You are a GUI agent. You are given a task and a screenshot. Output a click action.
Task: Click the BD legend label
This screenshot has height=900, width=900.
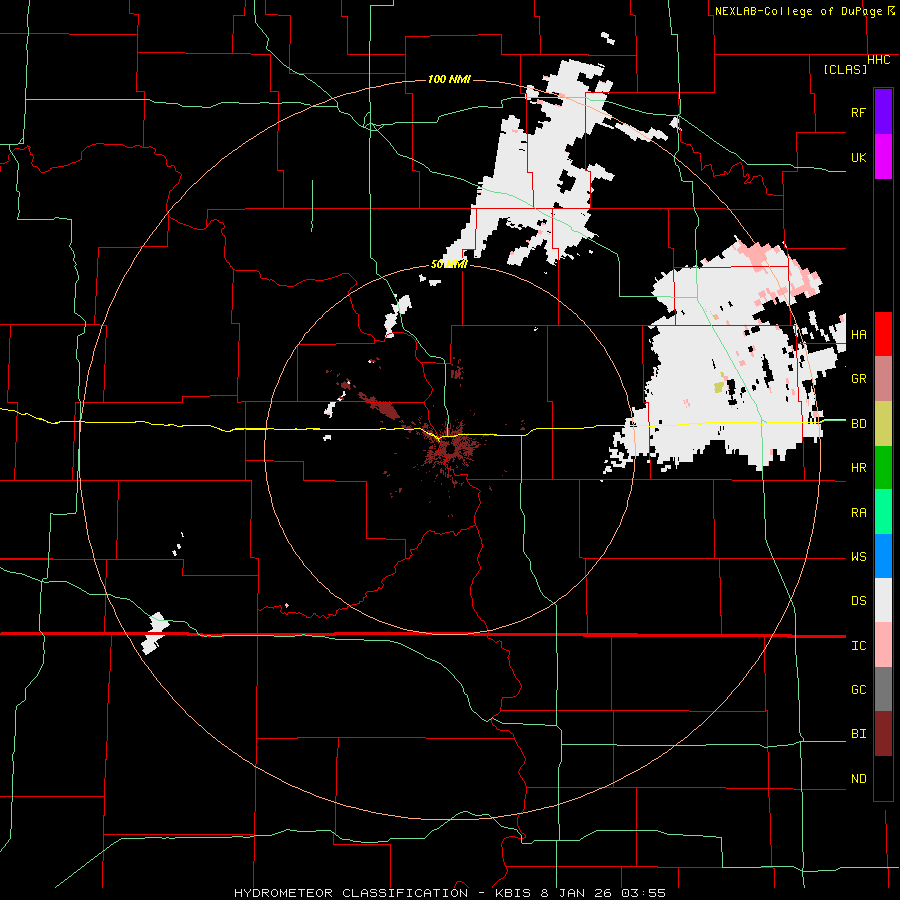pos(858,424)
